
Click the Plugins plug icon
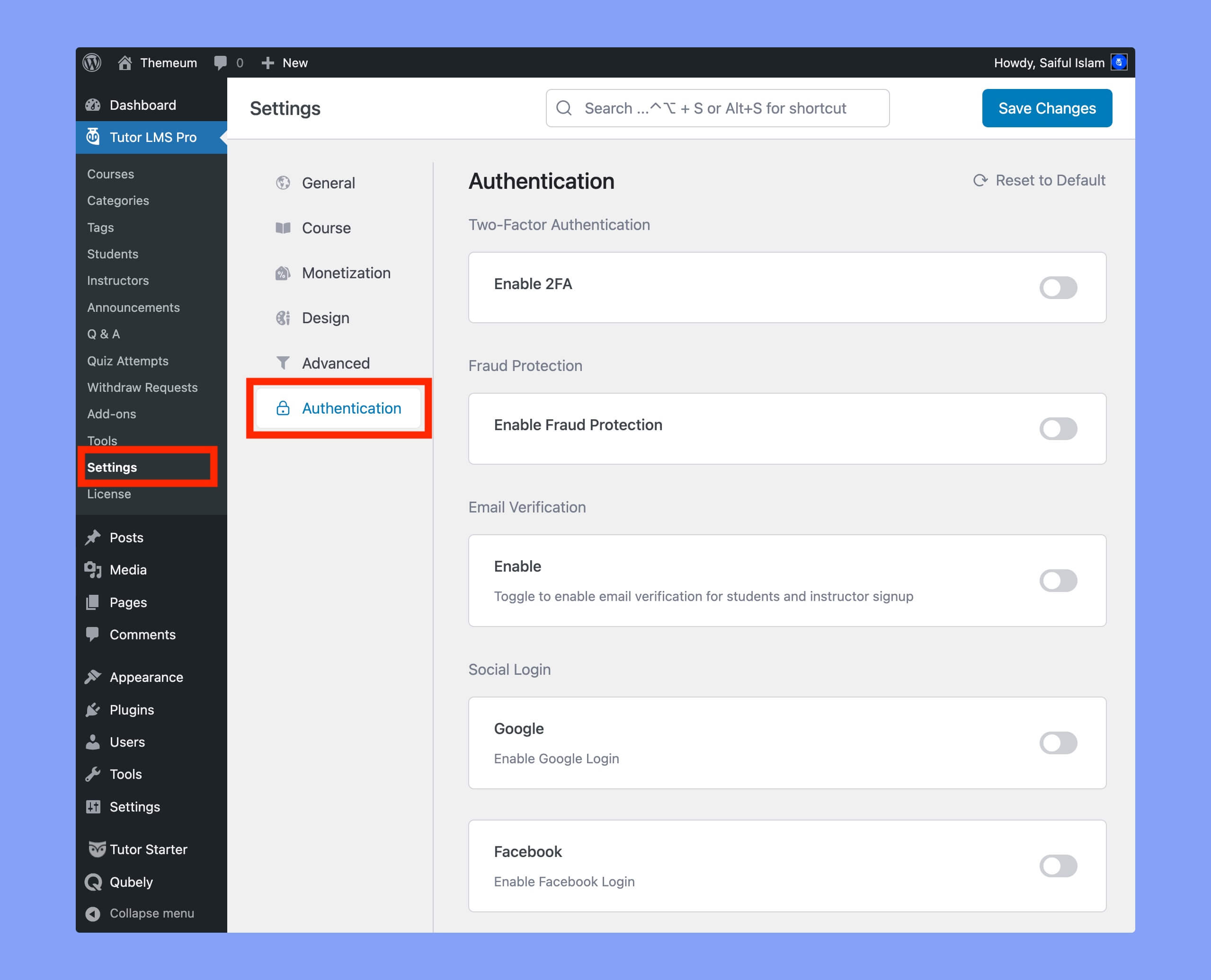(x=93, y=710)
